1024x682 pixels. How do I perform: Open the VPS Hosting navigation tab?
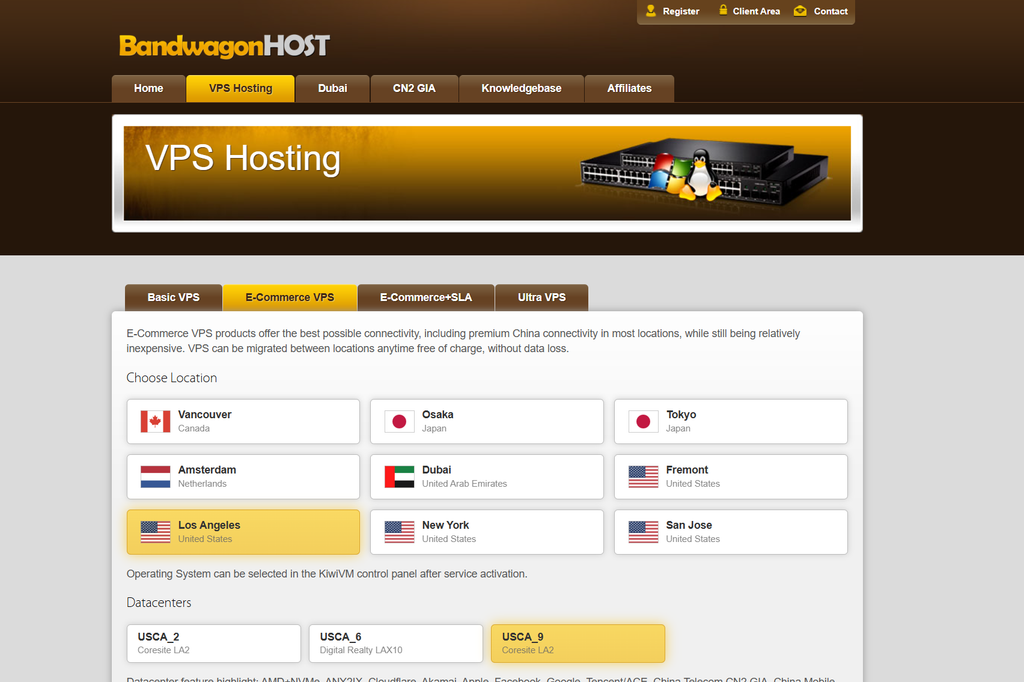click(x=240, y=88)
